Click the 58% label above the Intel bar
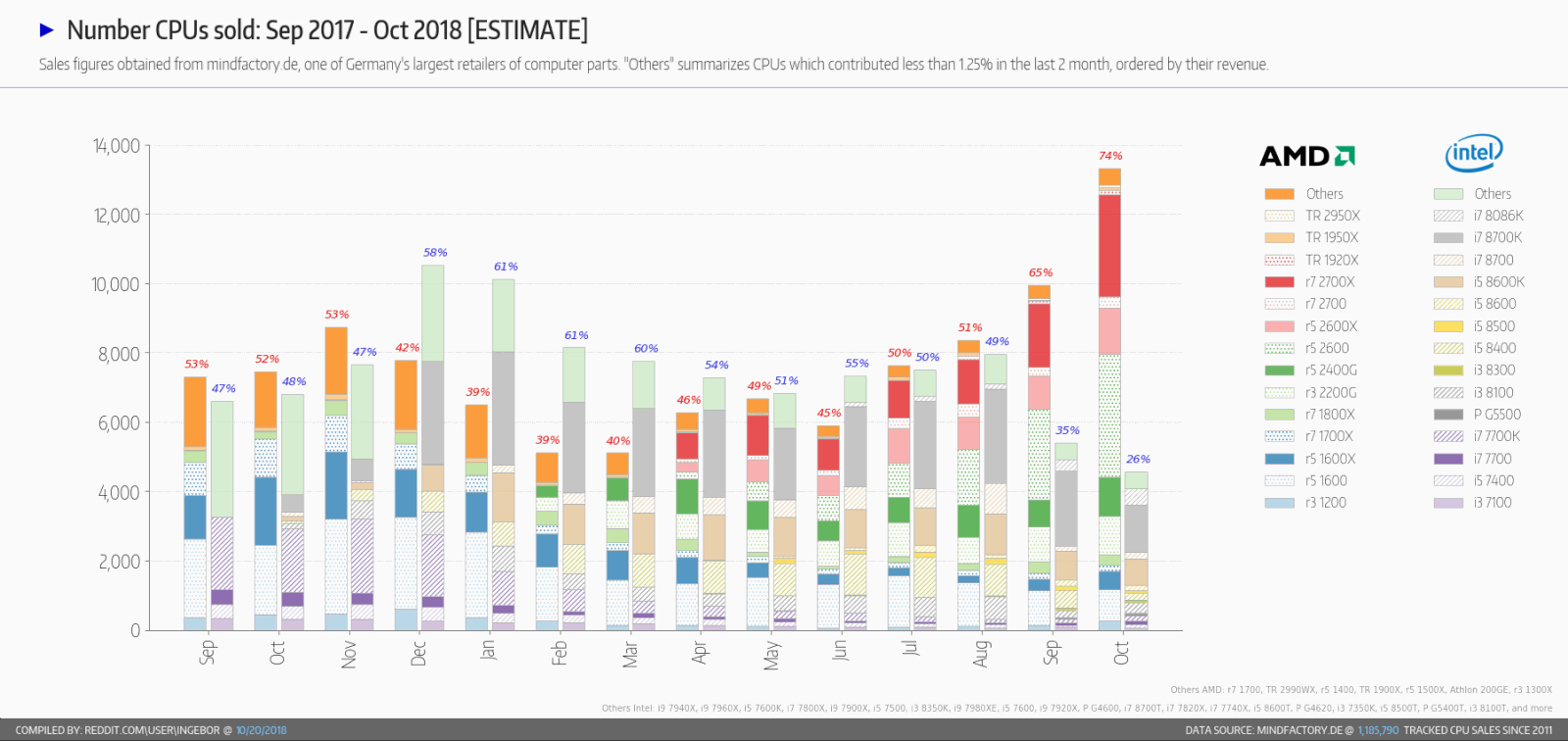1568x741 pixels. click(x=435, y=253)
